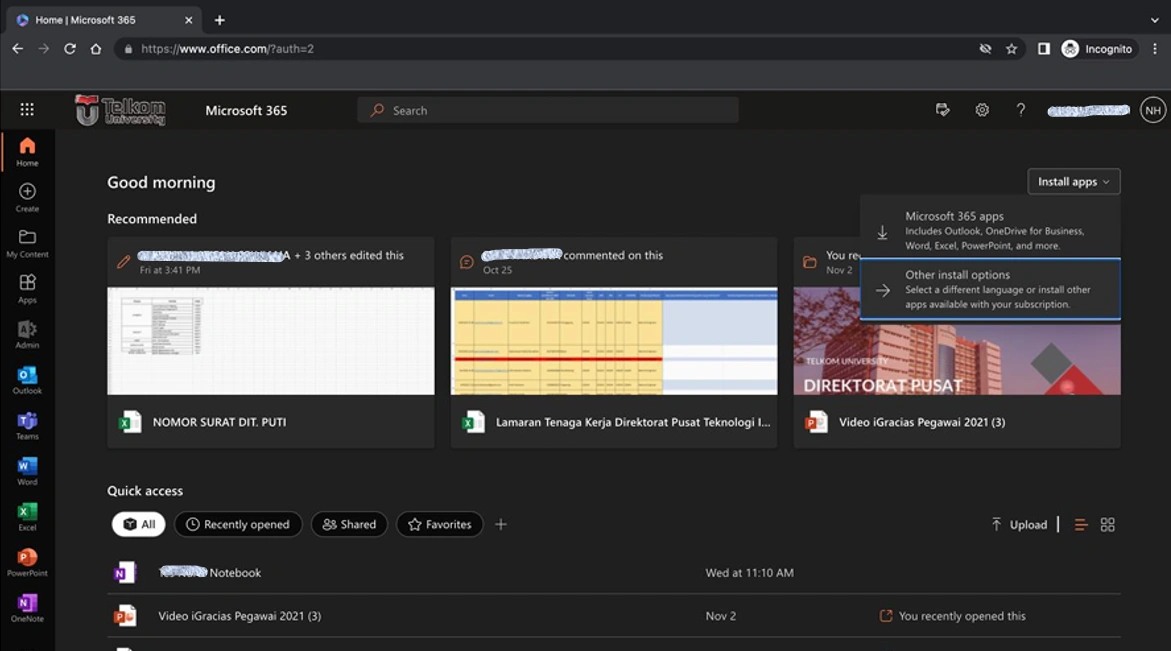Open the Settings gear icon
This screenshot has height=651, width=1171.
click(x=982, y=110)
